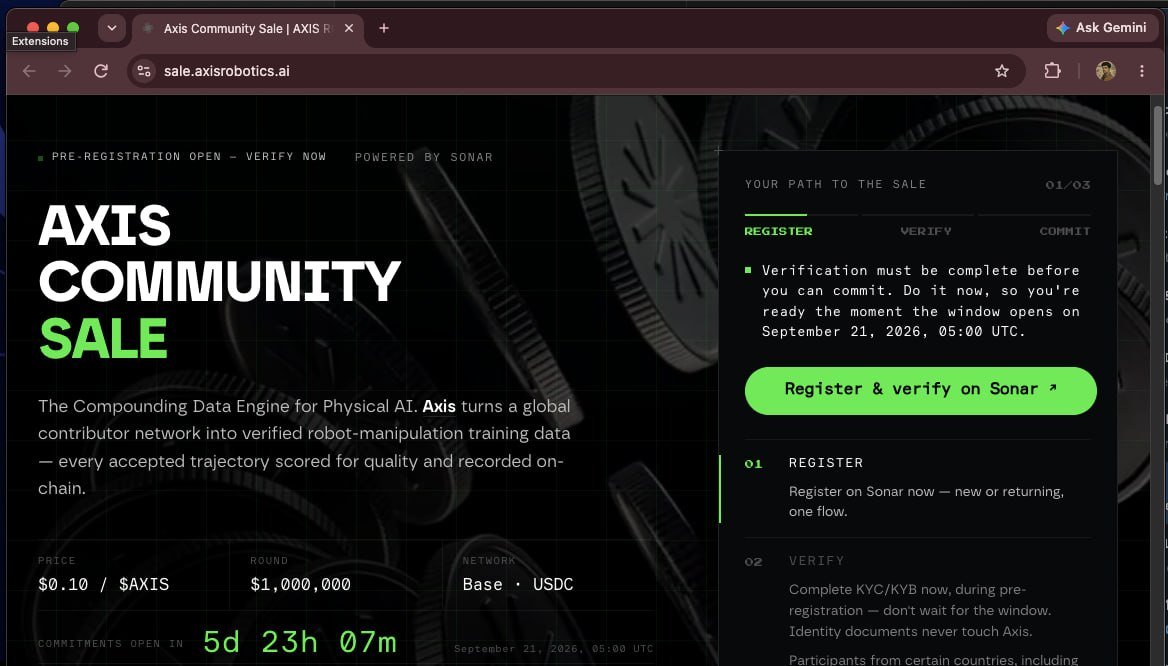
Task: Click the Complete KYC/KYB now description
Action: (919, 610)
